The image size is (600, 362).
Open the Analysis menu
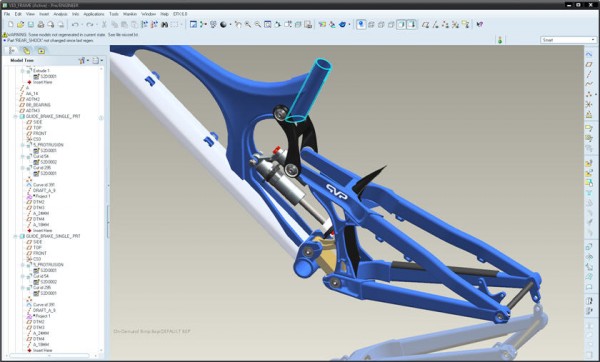point(60,14)
